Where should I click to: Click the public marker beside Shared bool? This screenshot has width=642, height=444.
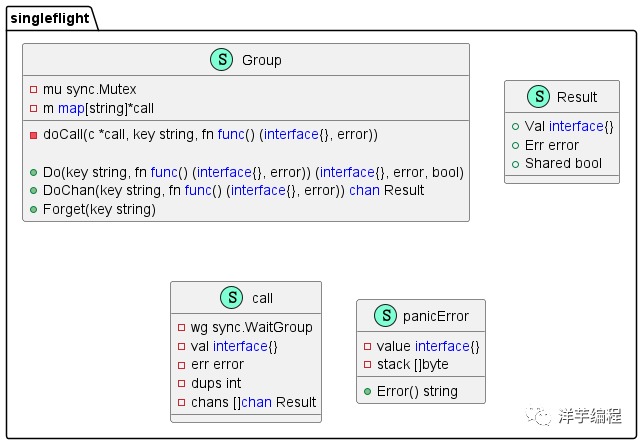click(x=515, y=164)
